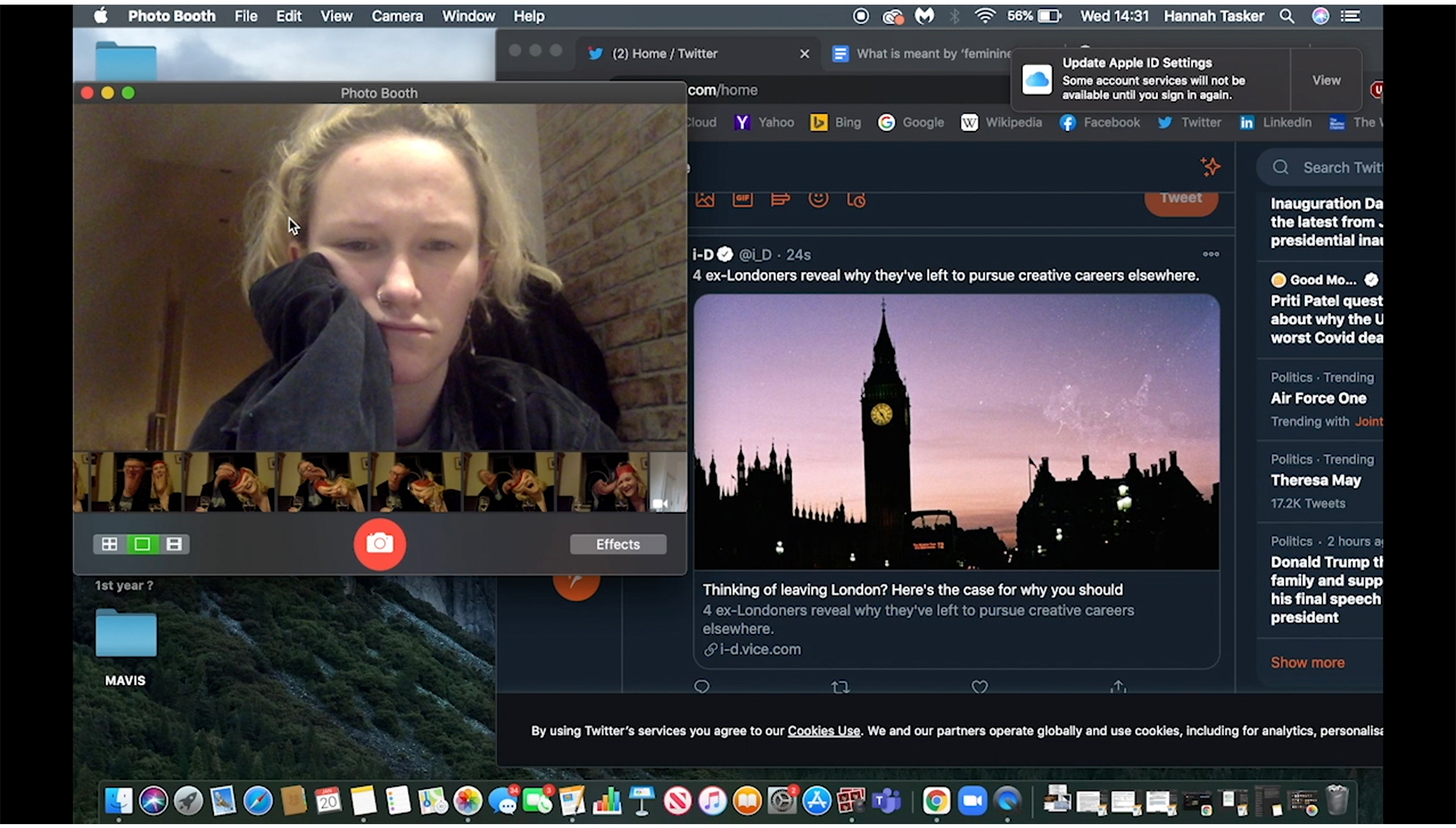Open Google Chrome from the Dock

pos(936,801)
